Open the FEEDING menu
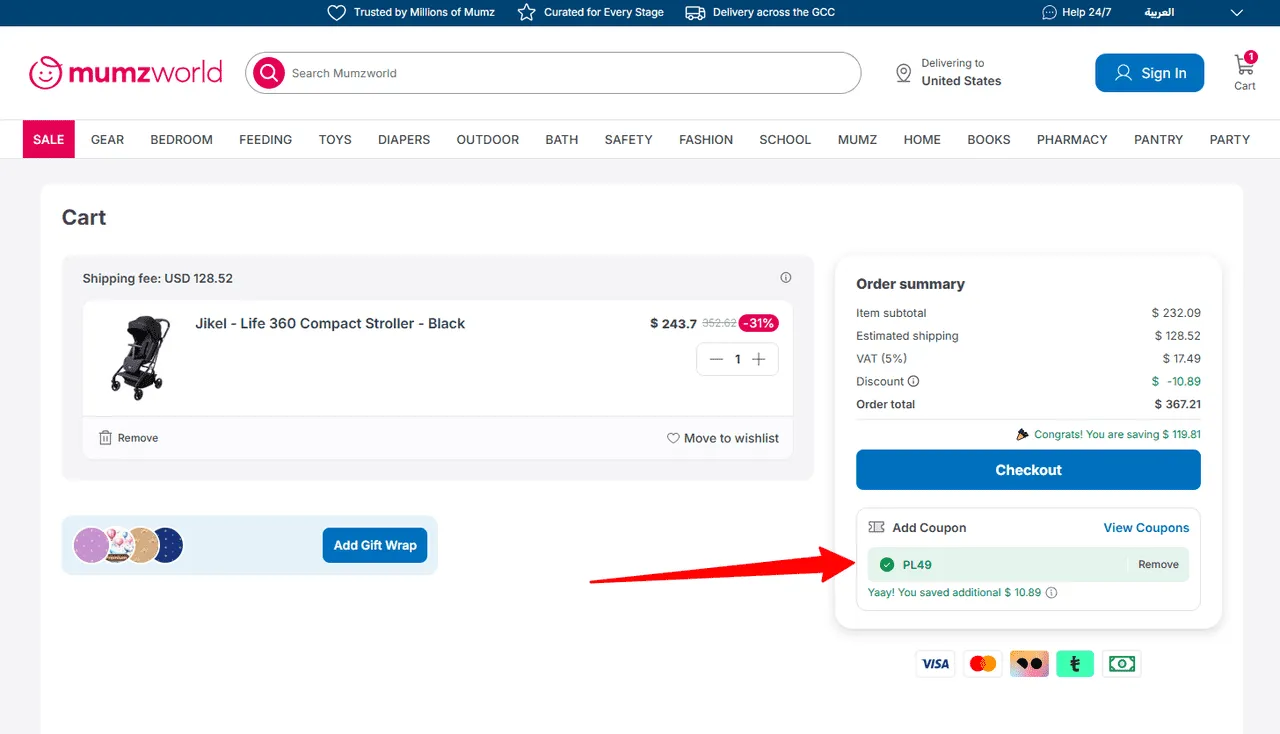Image resolution: width=1280 pixels, height=734 pixels. coord(266,139)
